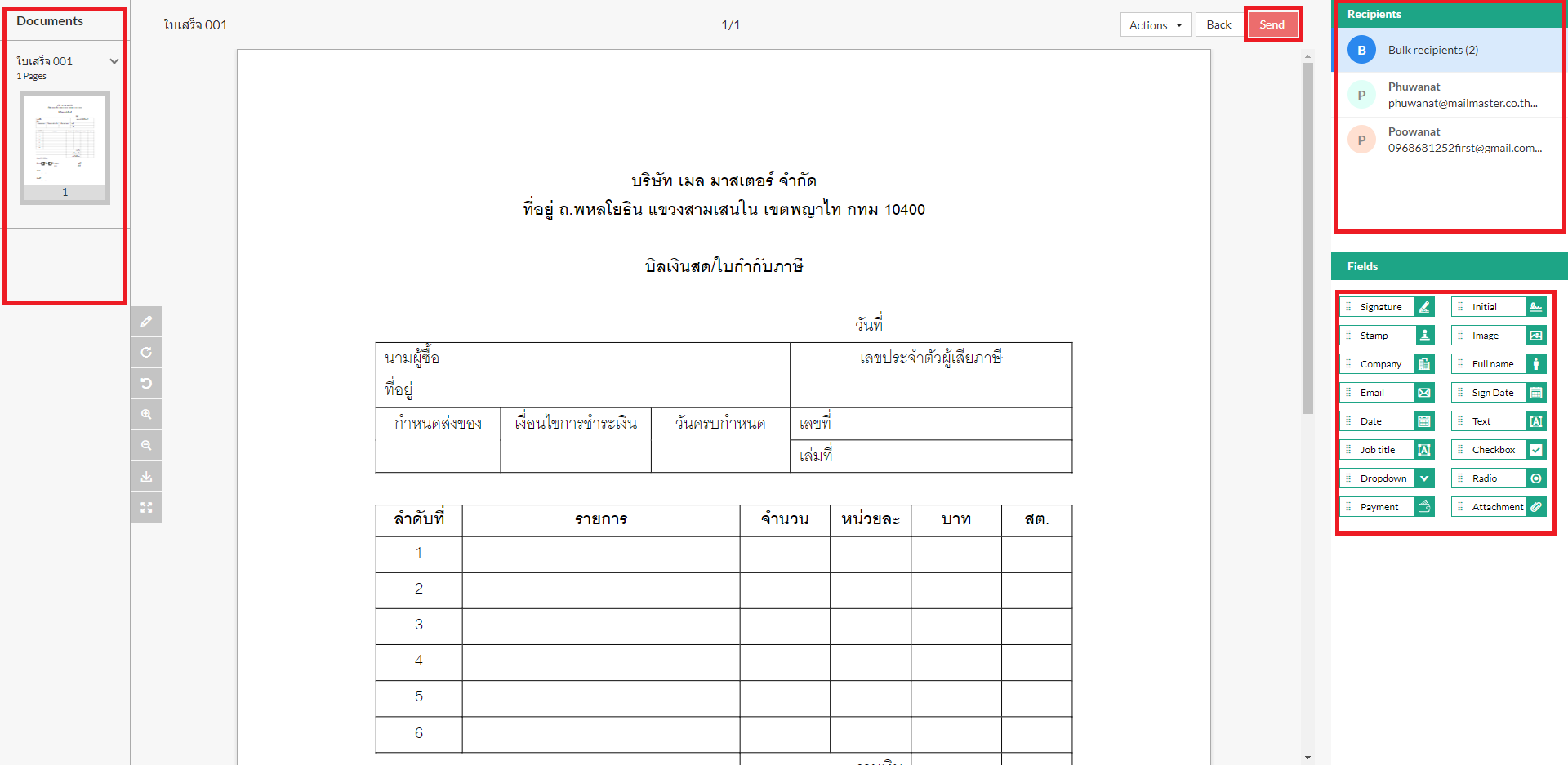Image resolution: width=1568 pixels, height=765 pixels.
Task: Select the Checkbox field
Action: coord(1499,450)
